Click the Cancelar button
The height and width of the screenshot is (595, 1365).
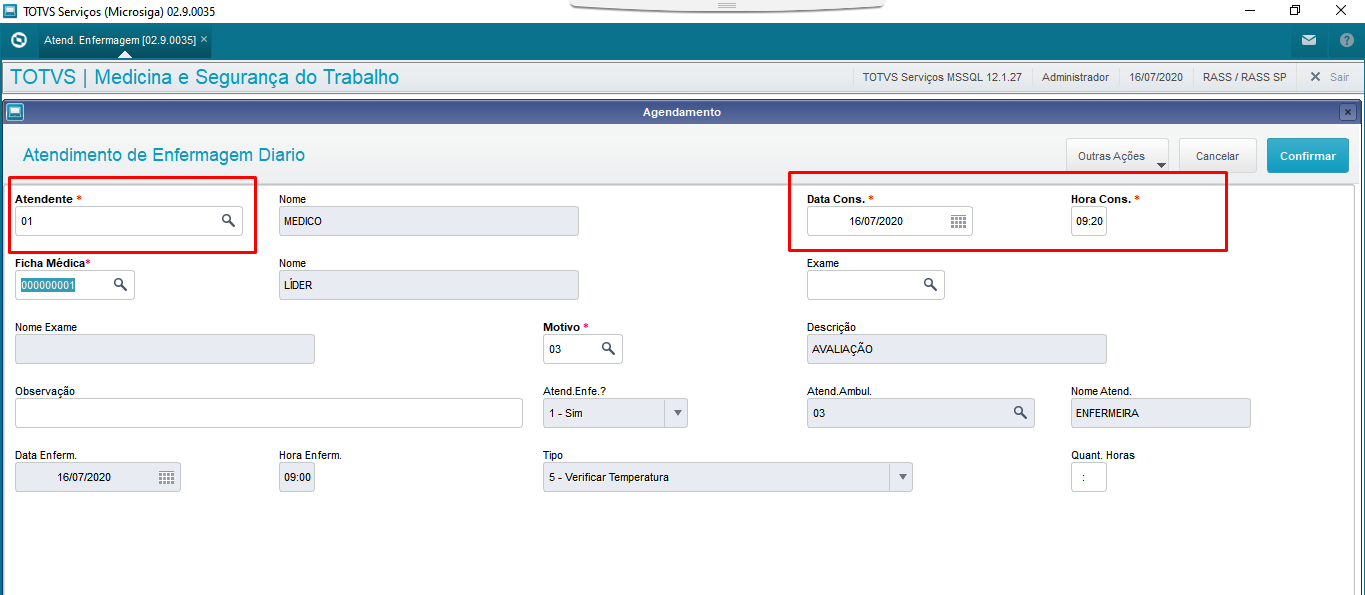point(1217,156)
